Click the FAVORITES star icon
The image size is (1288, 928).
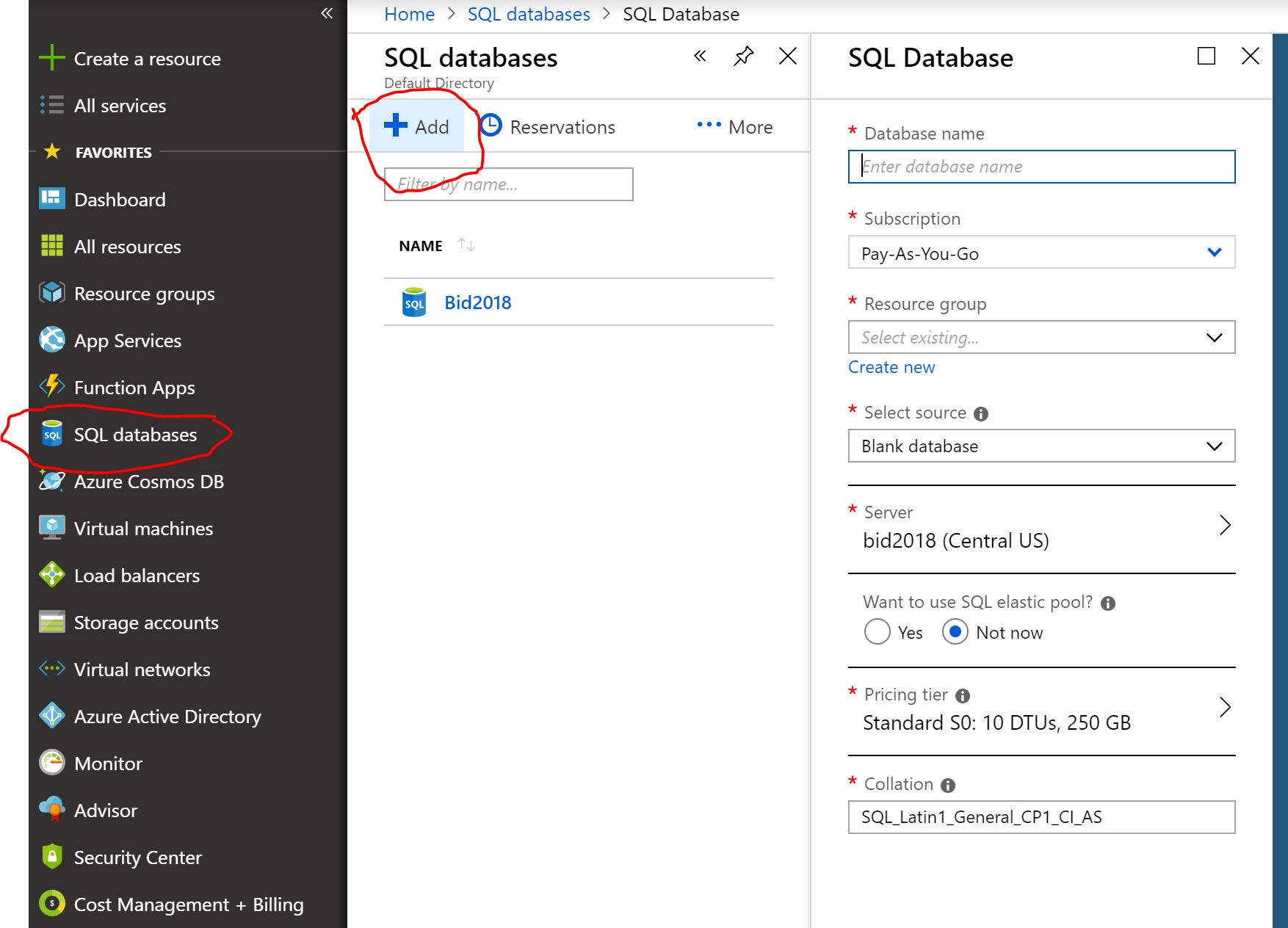coord(52,151)
